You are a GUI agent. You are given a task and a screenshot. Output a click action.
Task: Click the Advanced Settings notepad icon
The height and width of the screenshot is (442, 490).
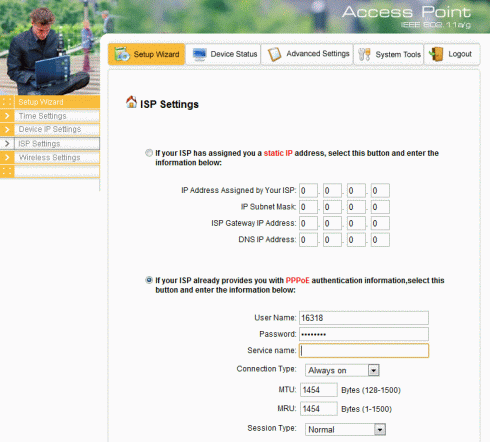pos(274,54)
